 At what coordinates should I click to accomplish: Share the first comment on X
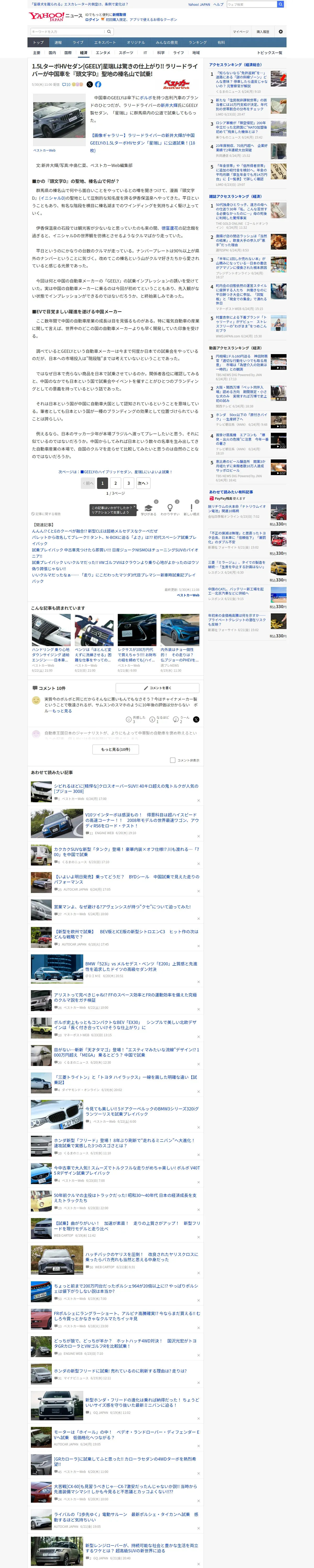[196, 719]
